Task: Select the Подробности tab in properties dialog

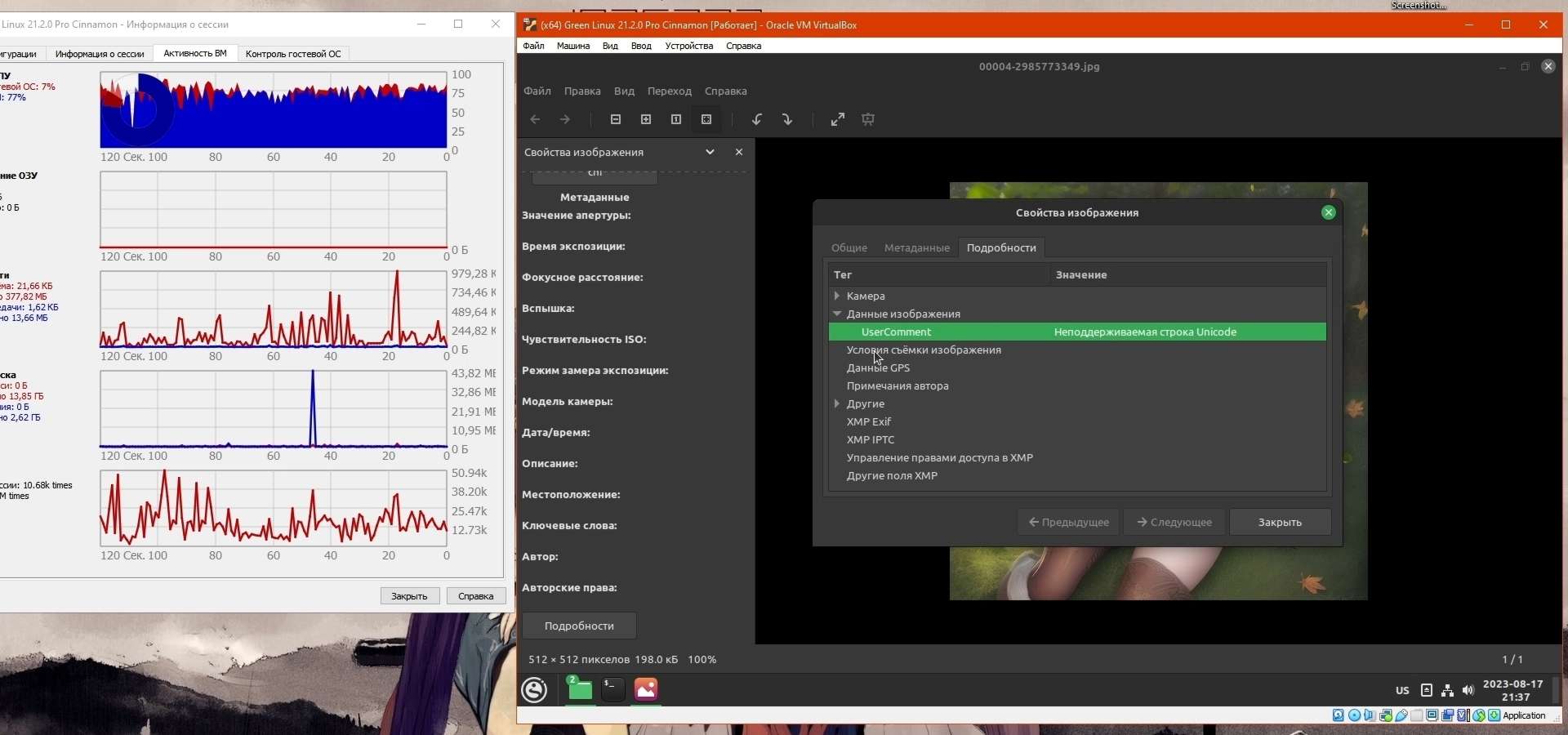Action: click(x=1001, y=247)
